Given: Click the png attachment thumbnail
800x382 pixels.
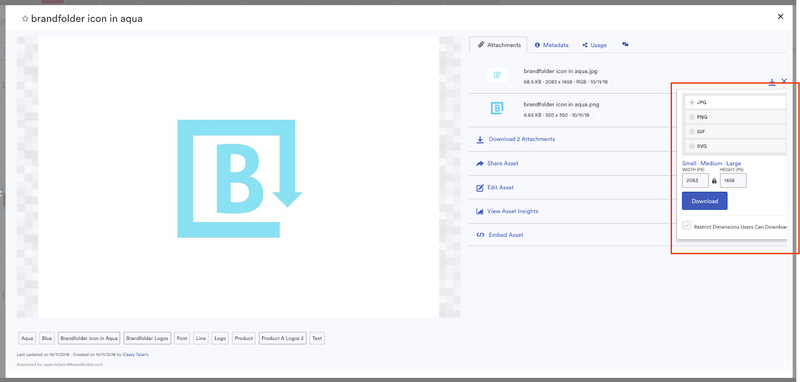Looking at the screenshot, I should point(497,108).
